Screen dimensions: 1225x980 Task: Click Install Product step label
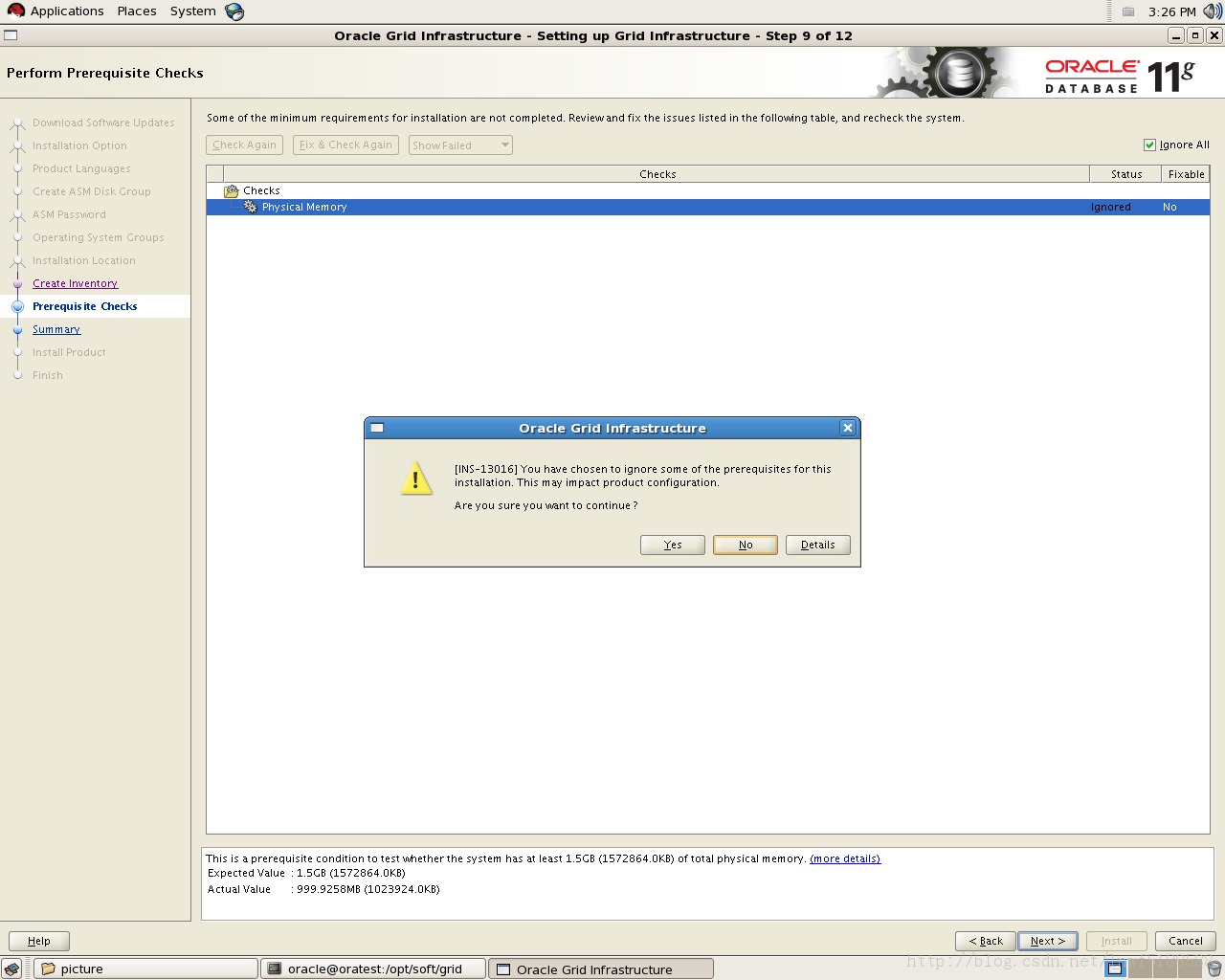(69, 352)
